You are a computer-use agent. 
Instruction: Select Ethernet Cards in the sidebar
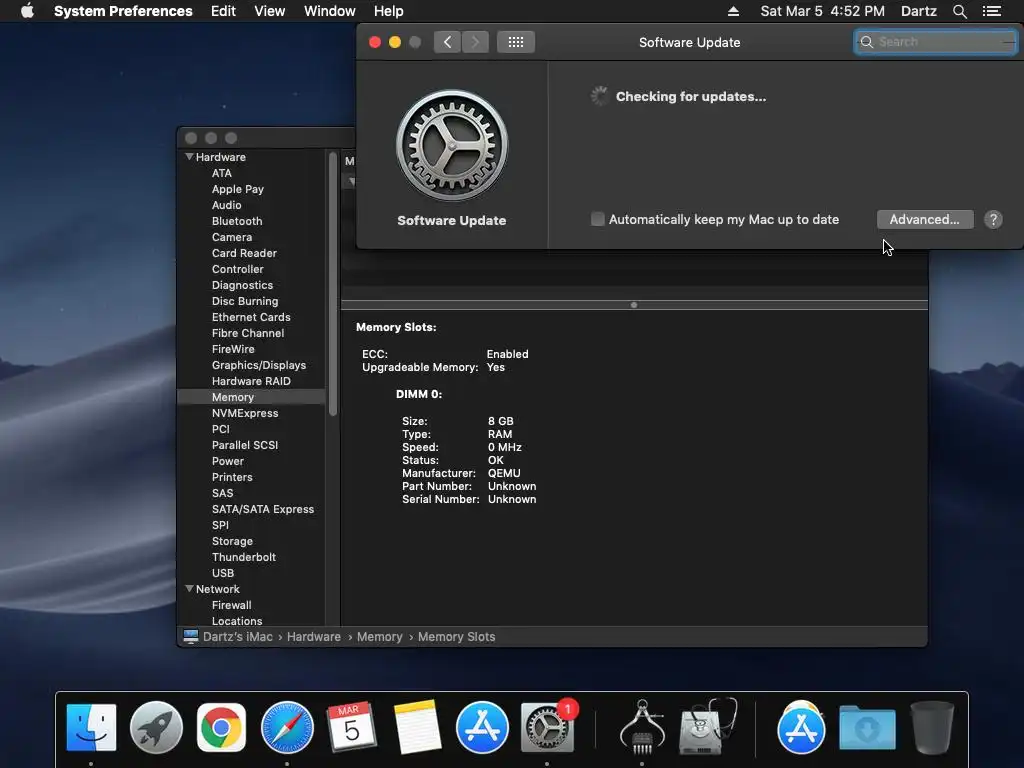251,317
